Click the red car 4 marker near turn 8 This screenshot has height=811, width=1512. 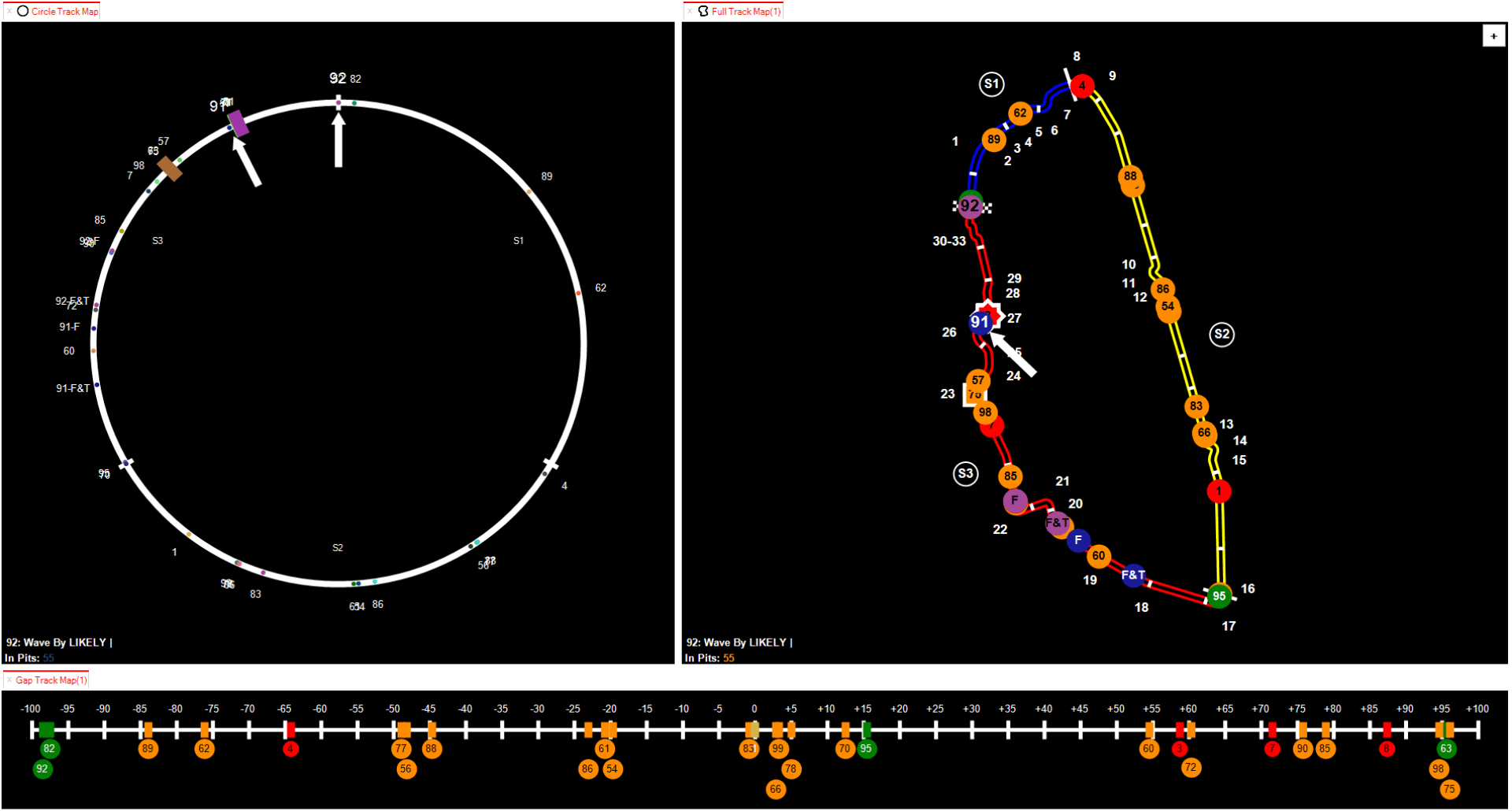coord(1082,87)
